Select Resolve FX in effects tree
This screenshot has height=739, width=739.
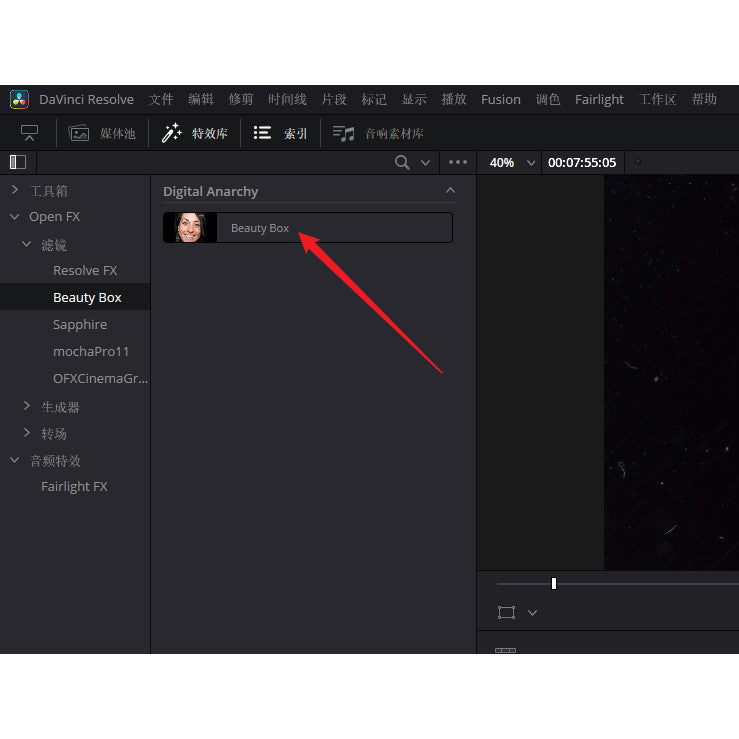point(85,271)
